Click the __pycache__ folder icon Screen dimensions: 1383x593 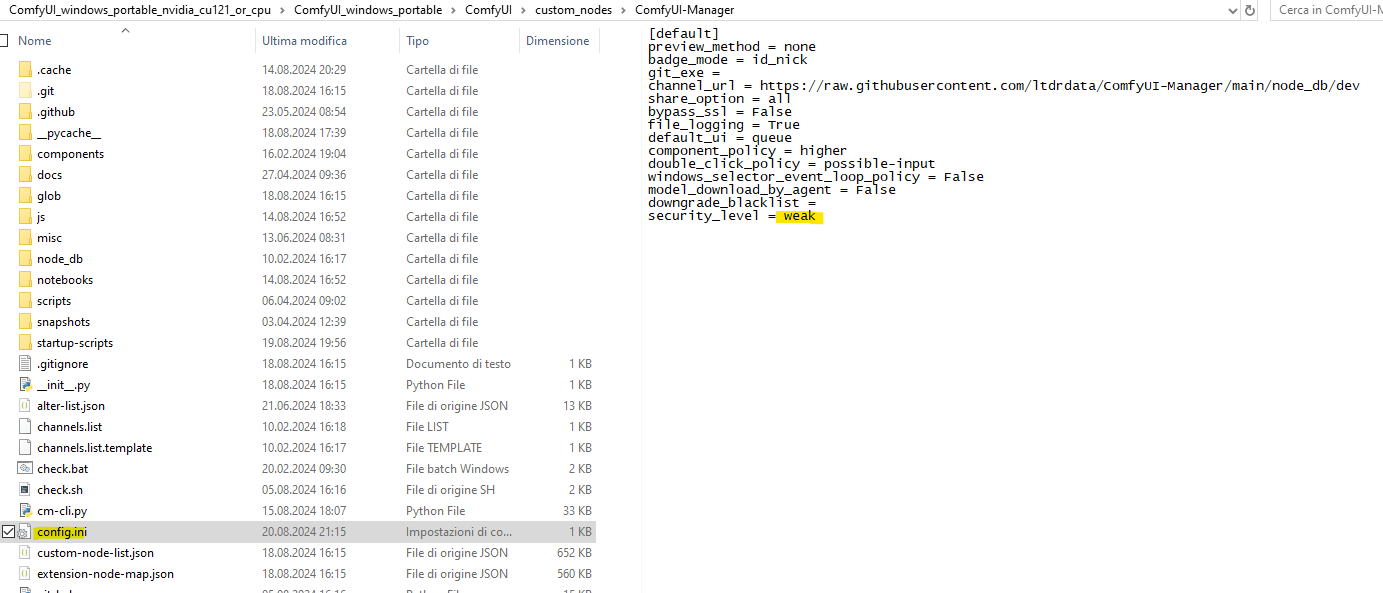(25, 133)
